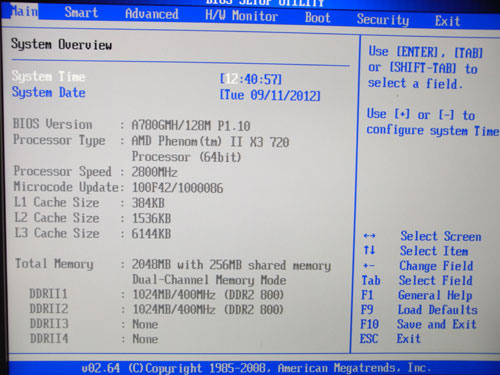Click the Tue 09/11/2012 date field
This screenshot has height=375, width=500.
click(x=270, y=95)
